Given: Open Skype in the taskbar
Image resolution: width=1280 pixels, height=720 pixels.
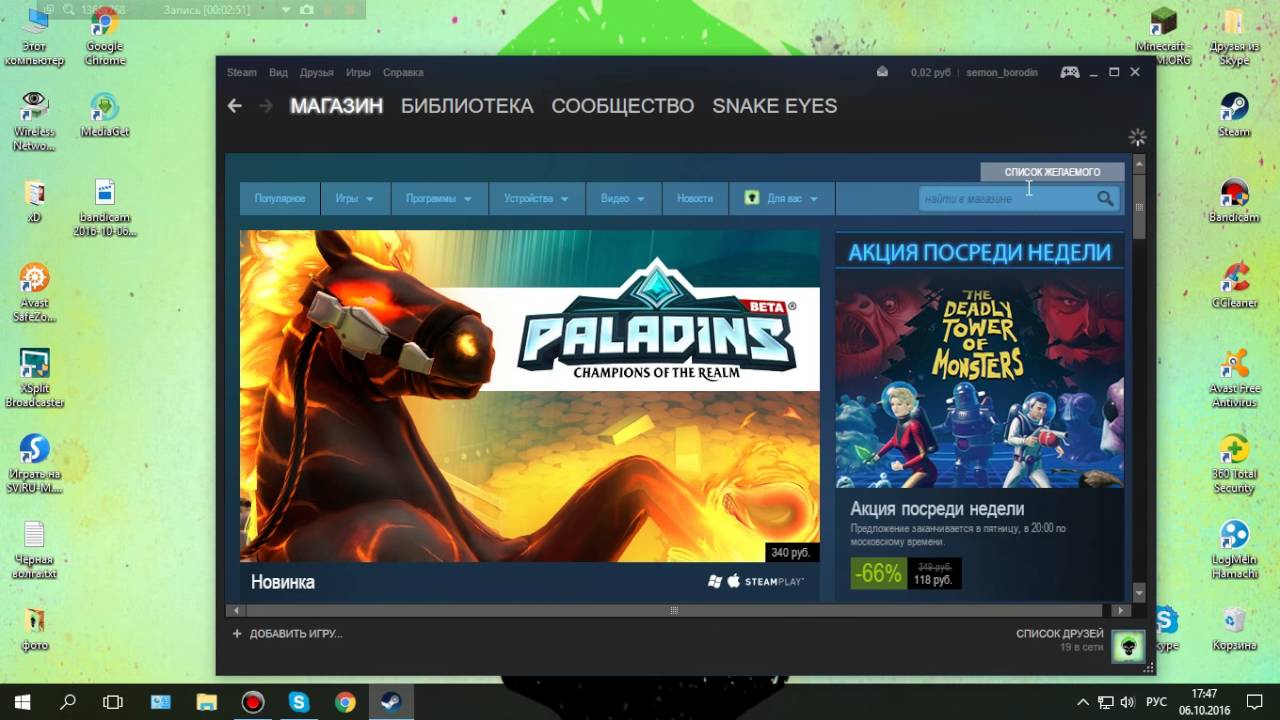Looking at the screenshot, I should [x=299, y=702].
